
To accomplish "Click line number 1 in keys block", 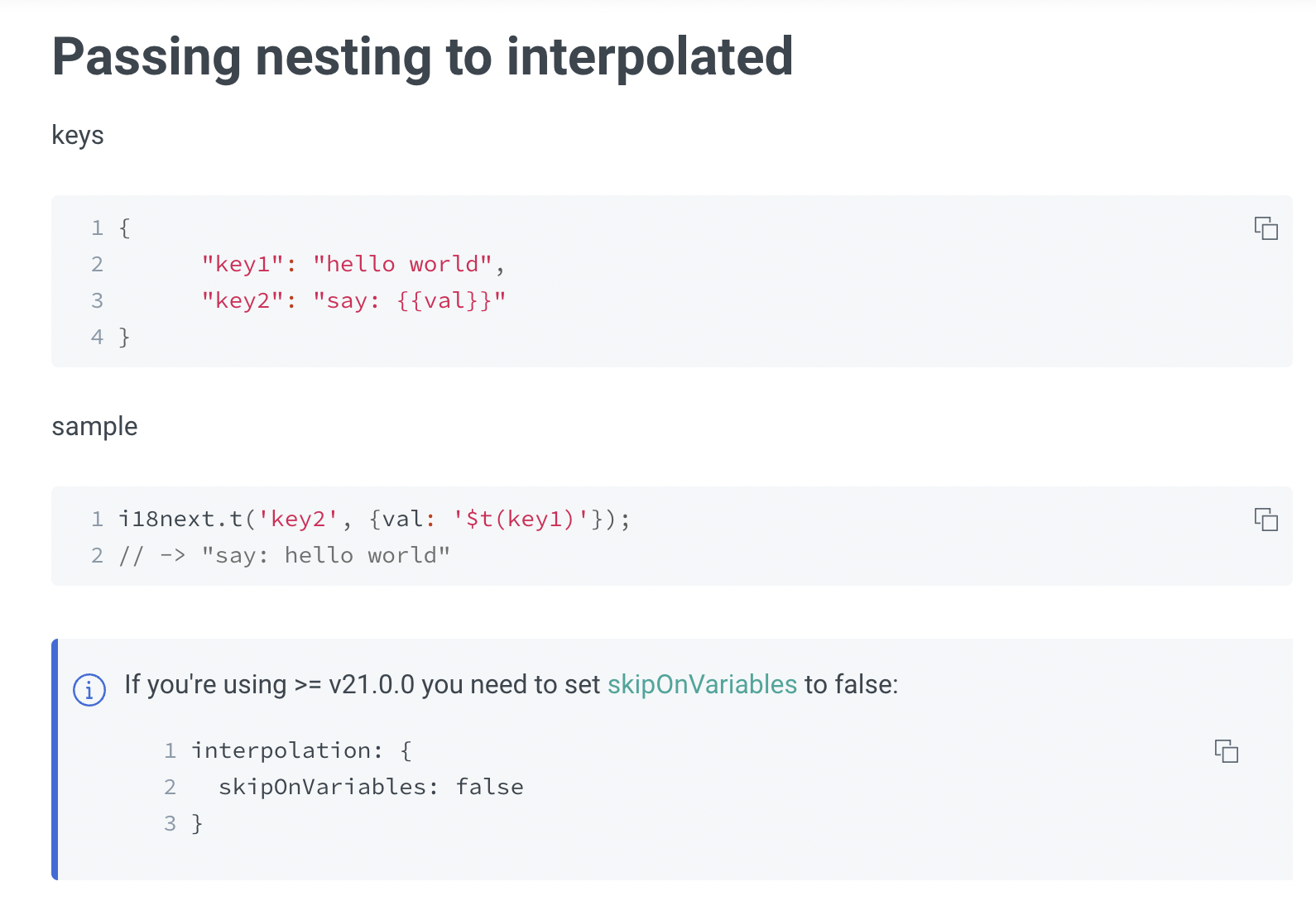I will pyautogui.click(x=97, y=228).
